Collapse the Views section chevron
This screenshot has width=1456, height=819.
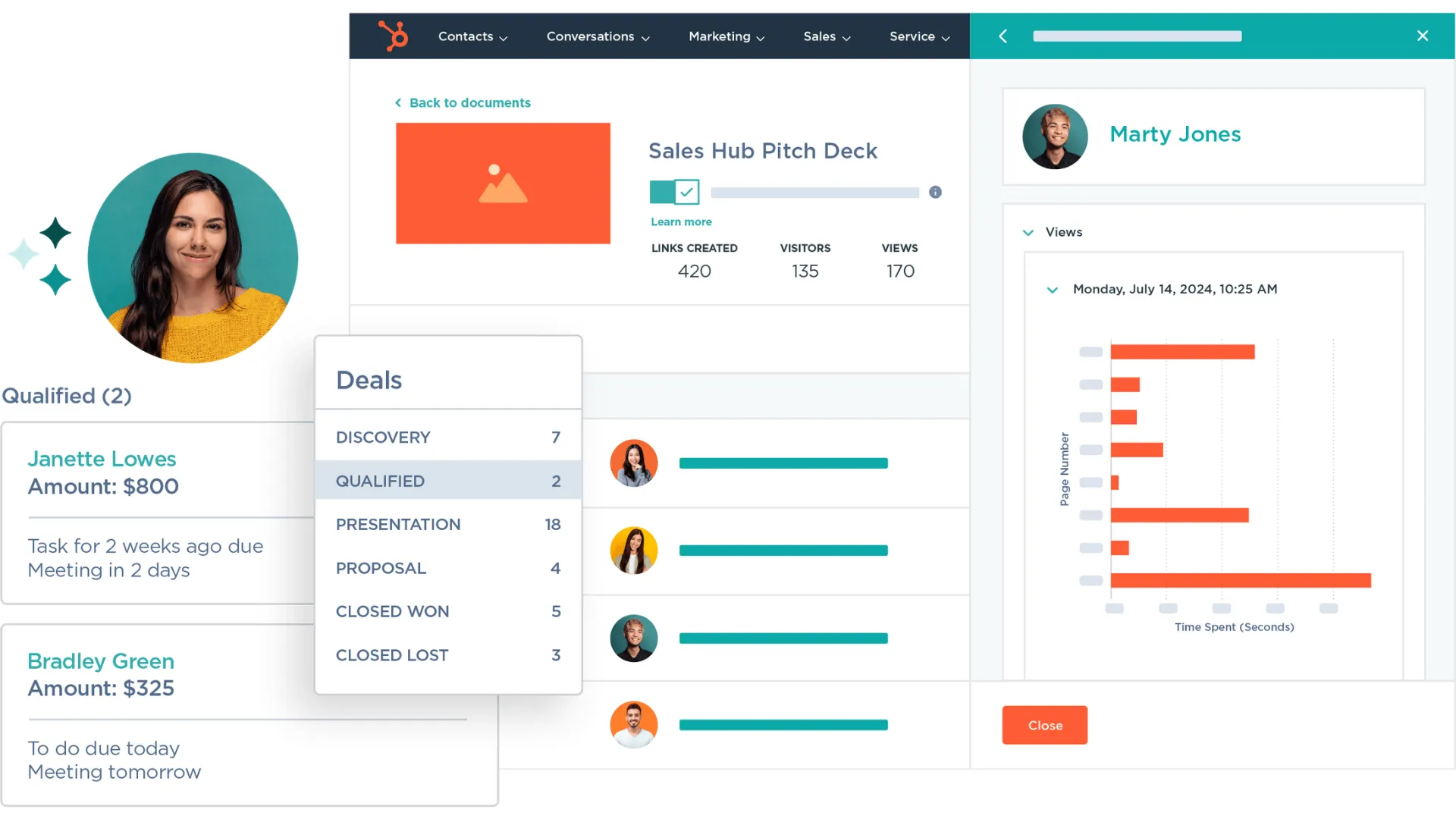tap(1028, 233)
